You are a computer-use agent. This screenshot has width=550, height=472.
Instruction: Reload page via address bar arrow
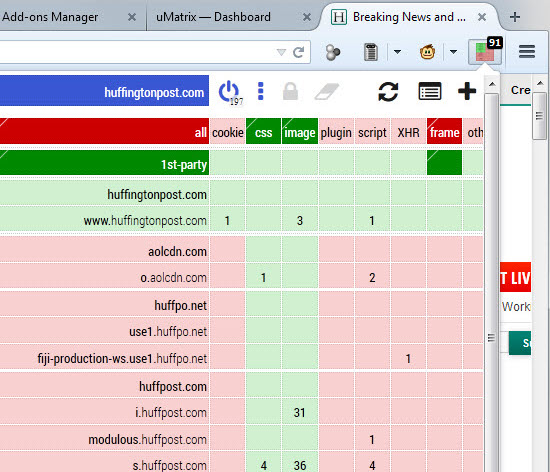click(299, 52)
